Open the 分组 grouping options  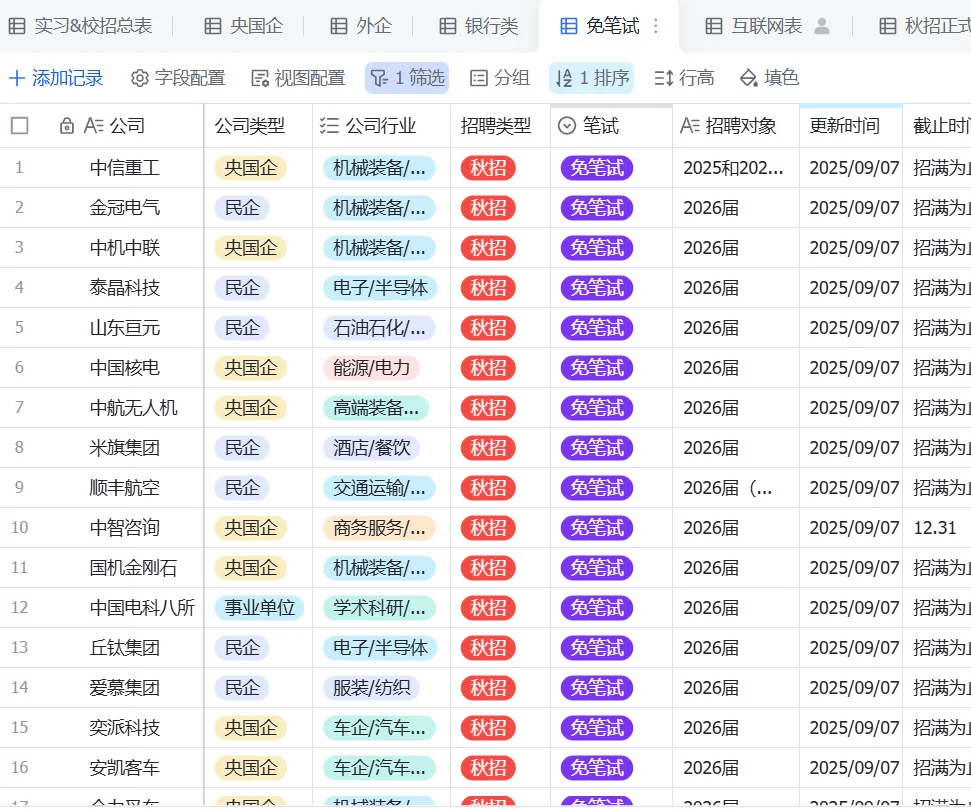500,78
